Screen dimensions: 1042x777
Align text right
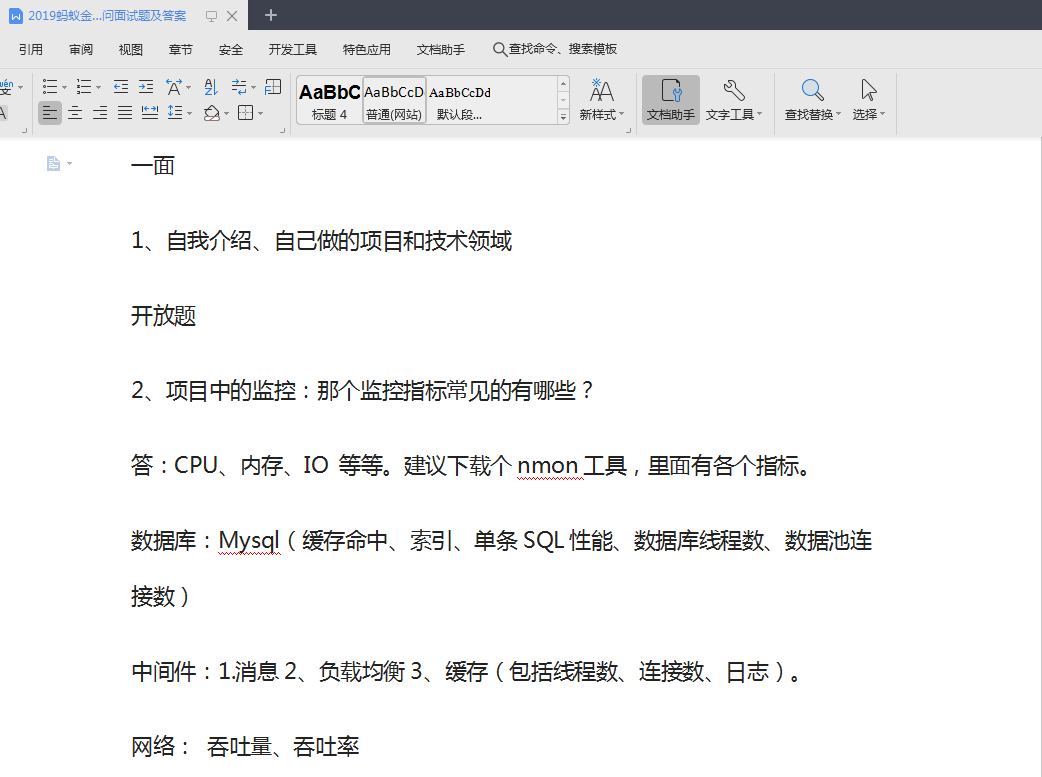point(100,113)
